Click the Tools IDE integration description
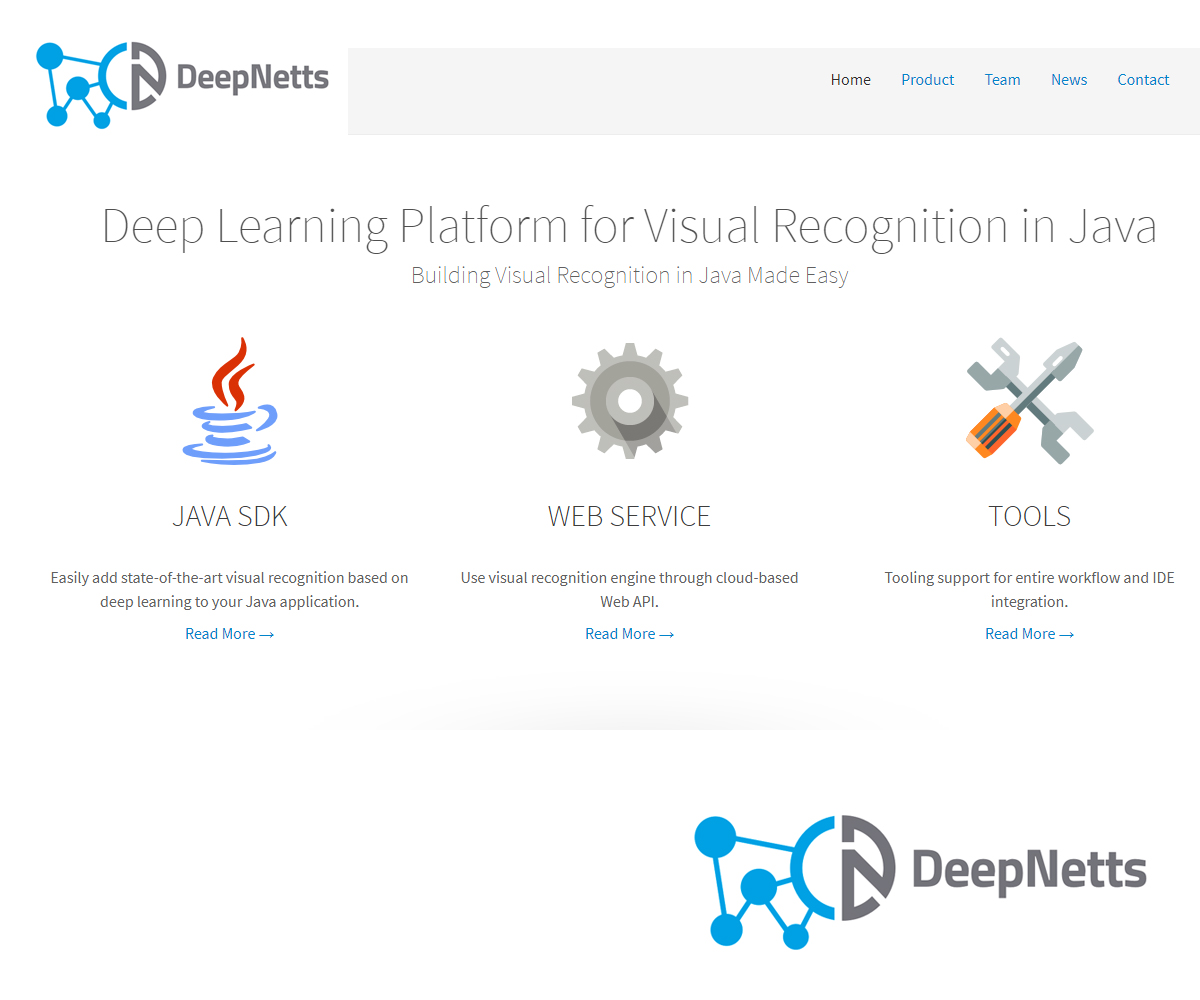 click(x=1030, y=590)
